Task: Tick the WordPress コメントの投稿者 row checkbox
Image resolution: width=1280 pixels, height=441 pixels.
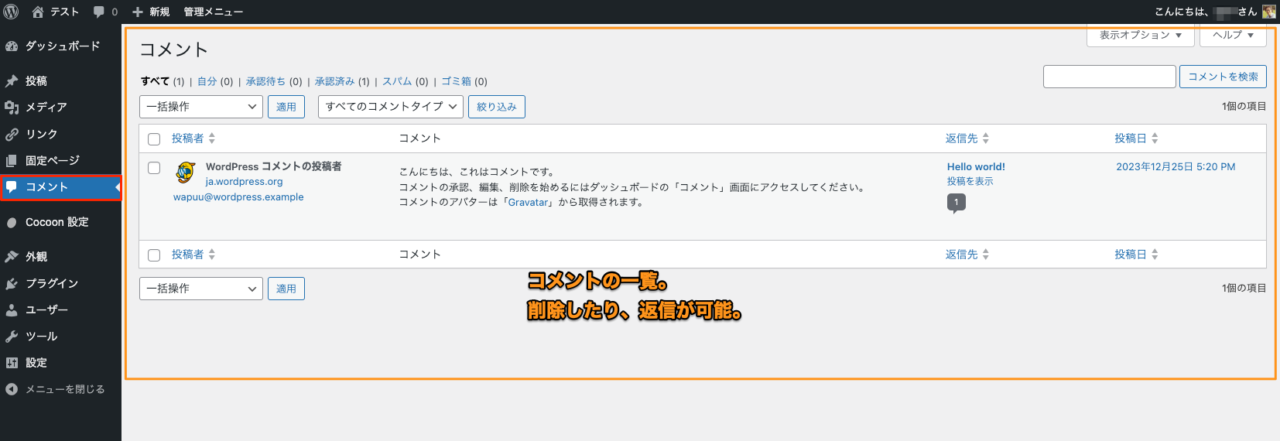Action: pyautogui.click(x=154, y=168)
